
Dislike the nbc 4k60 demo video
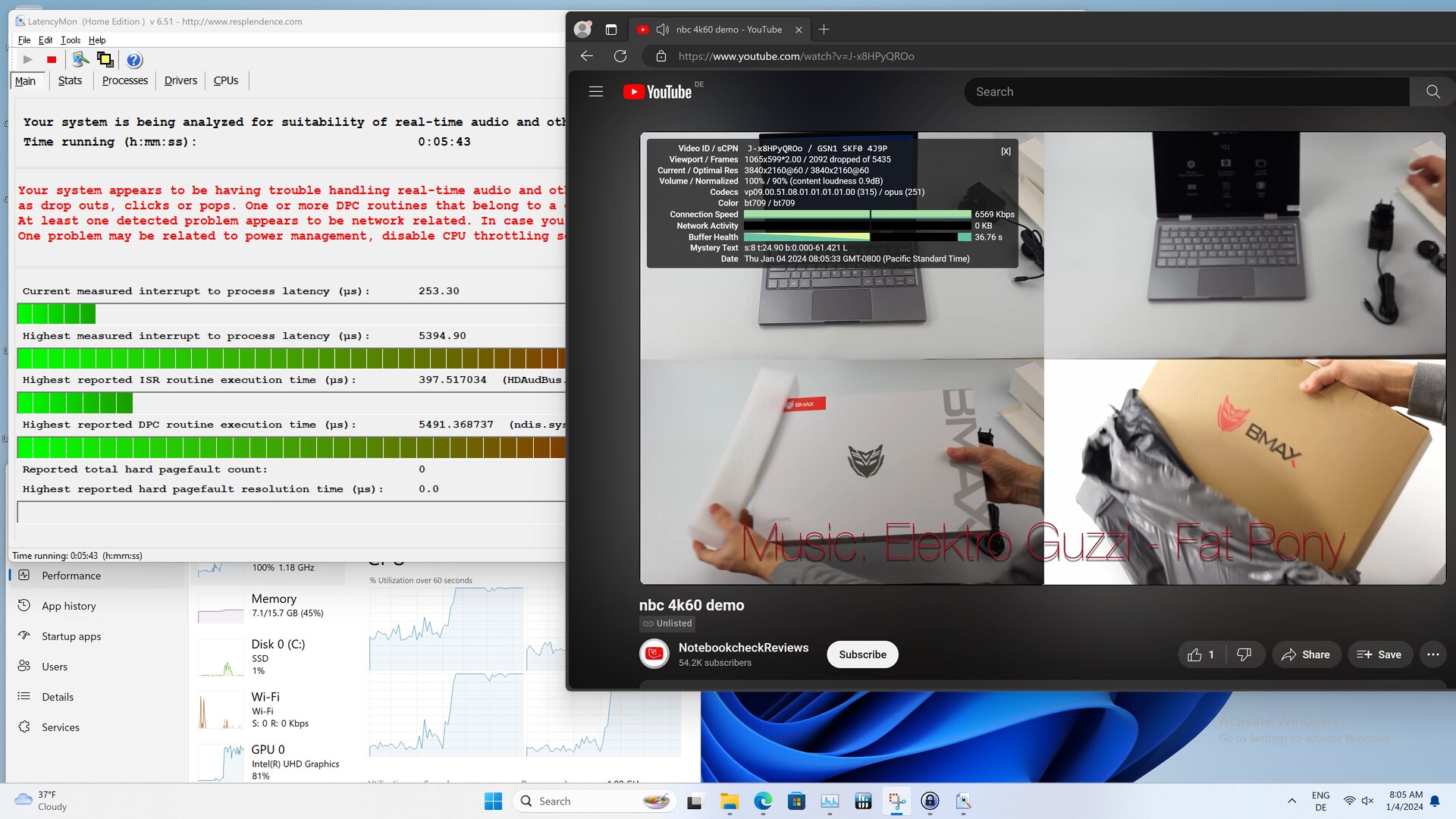tap(1244, 654)
